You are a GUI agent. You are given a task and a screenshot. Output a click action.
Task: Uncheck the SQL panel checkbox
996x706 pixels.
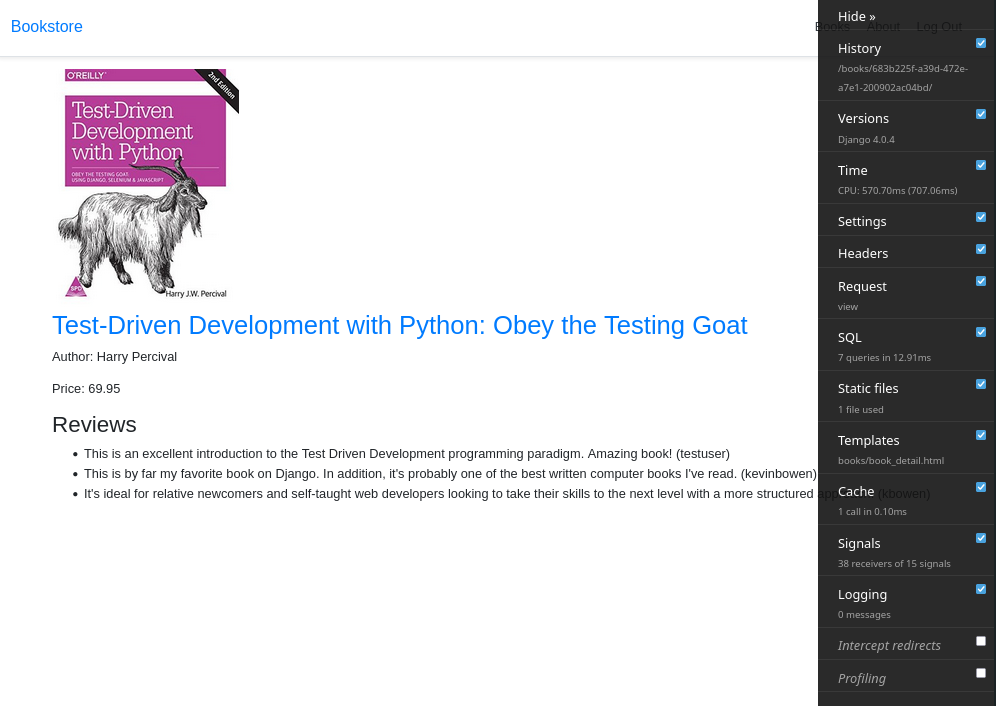[981, 332]
